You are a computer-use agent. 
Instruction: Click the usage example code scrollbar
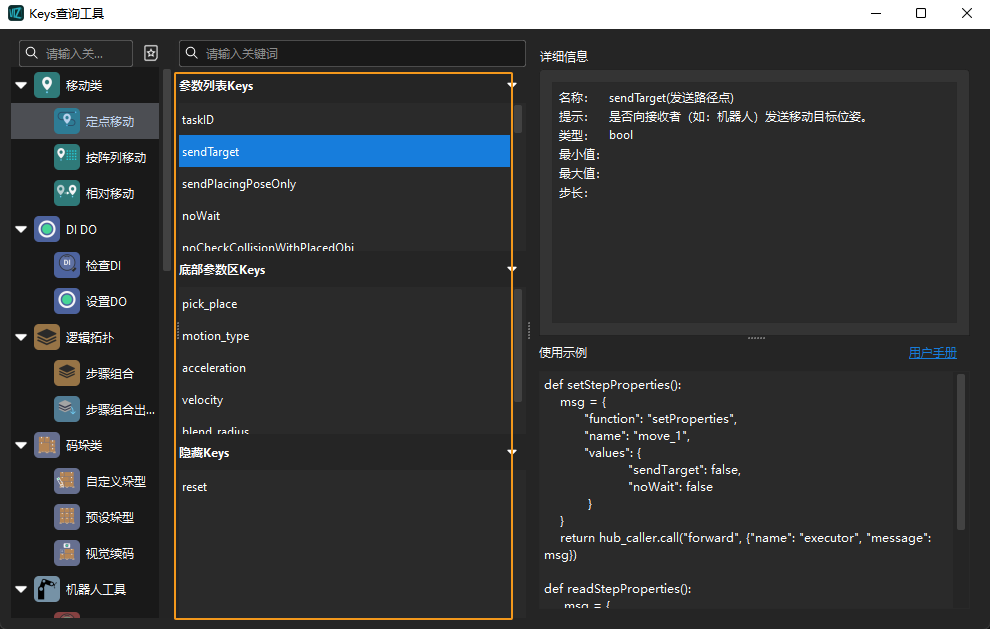[x=961, y=450]
